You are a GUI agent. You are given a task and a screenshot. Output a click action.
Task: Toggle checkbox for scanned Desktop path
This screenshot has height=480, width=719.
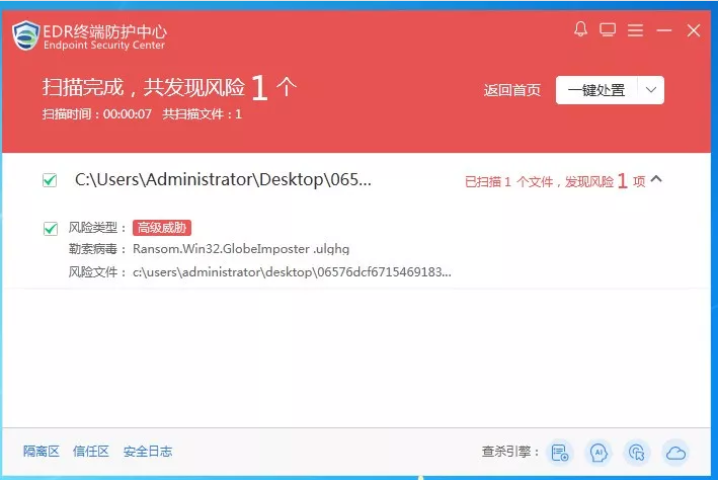click(x=50, y=180)
